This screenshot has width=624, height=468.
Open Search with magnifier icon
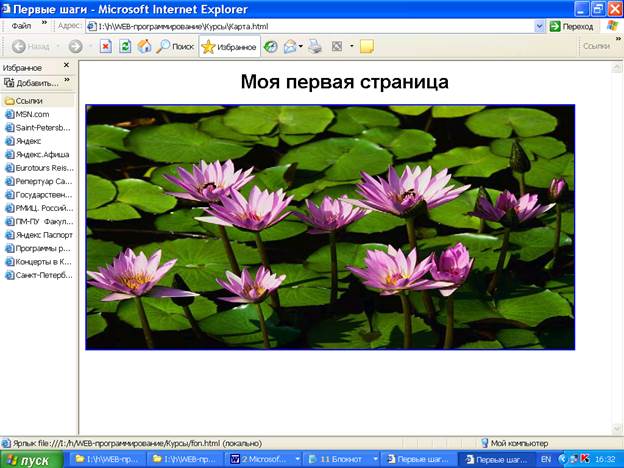coord(175,47)
